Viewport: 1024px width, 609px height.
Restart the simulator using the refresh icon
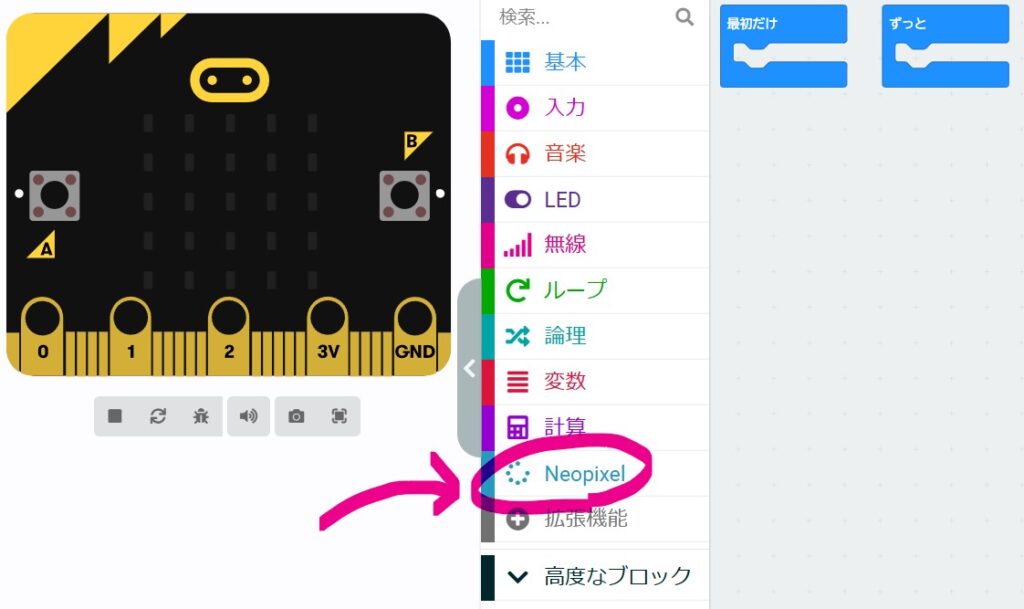pyautogui.click(x=158, y=416)
